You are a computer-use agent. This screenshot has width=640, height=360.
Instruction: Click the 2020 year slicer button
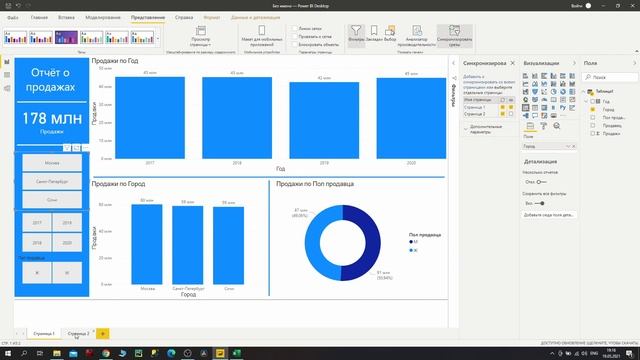point(67,242)
